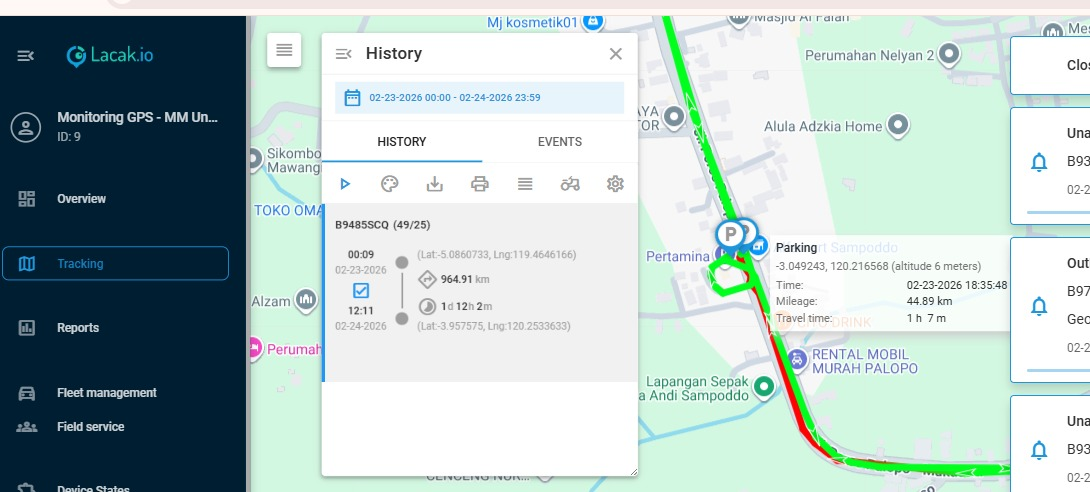Click the end coordinates Lat:-3.957575
Screen dimensions: 1090x492
point(494,326)
